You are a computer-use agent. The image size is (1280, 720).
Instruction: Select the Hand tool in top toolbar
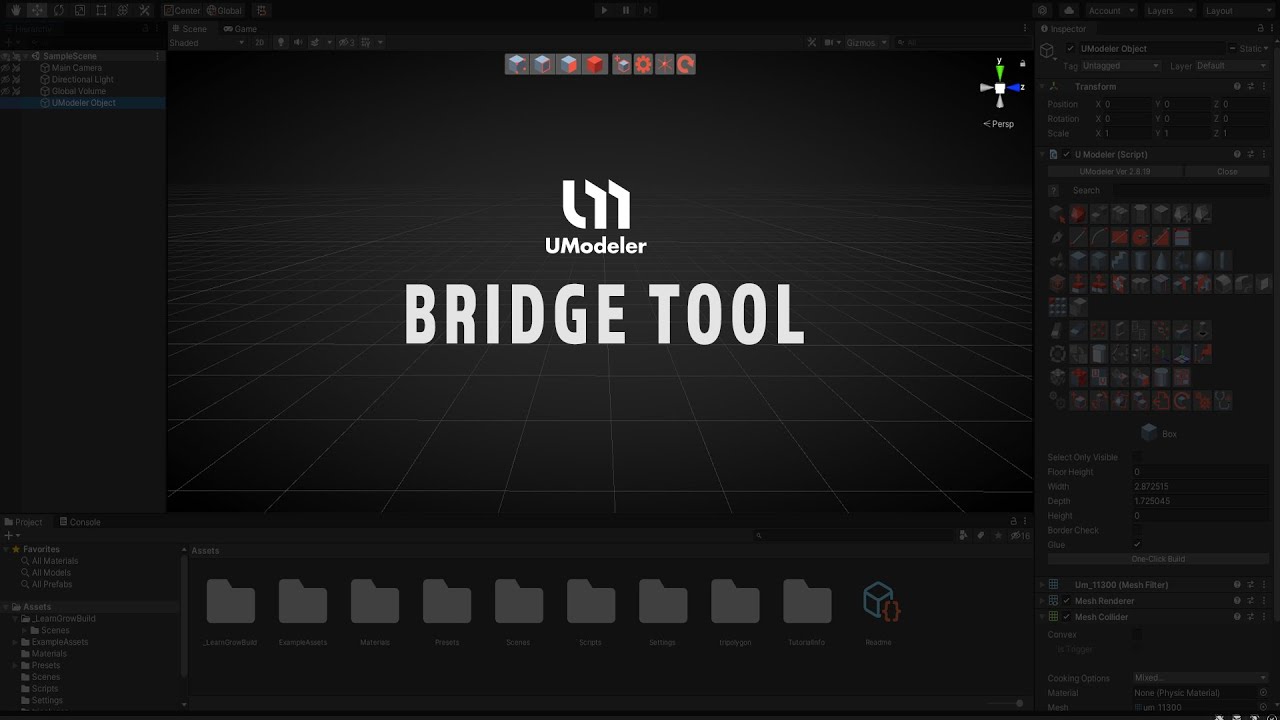pos(15,10)
